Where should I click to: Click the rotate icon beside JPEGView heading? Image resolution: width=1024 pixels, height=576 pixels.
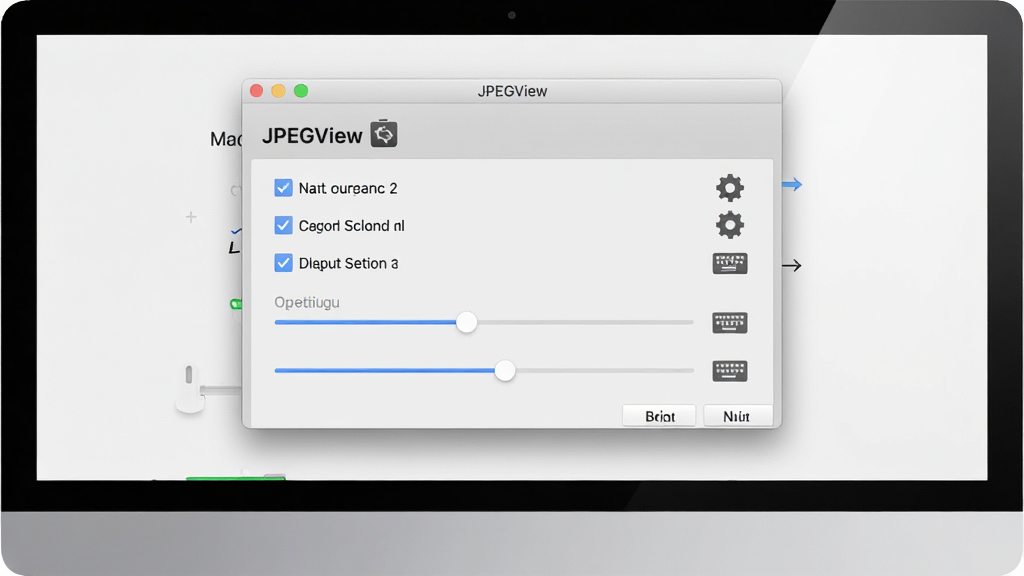coord(384,135)
